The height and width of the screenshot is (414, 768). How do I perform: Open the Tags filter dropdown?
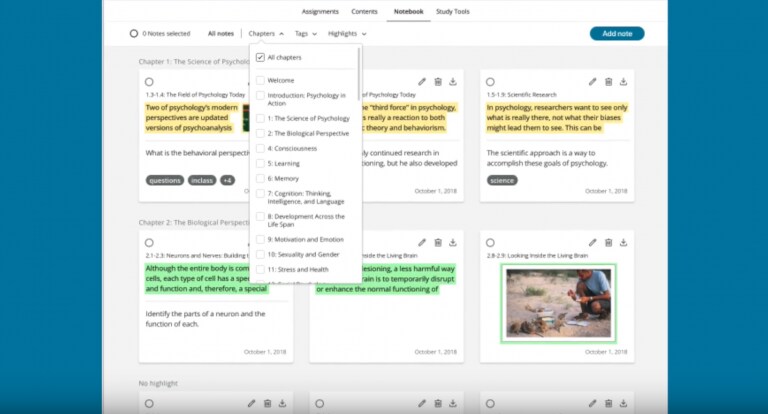point(305,33)
